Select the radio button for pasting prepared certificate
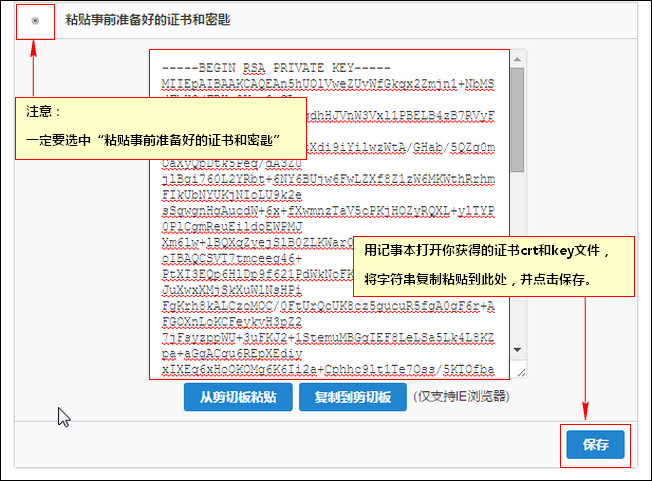652x481 pixels. (35, 21)
